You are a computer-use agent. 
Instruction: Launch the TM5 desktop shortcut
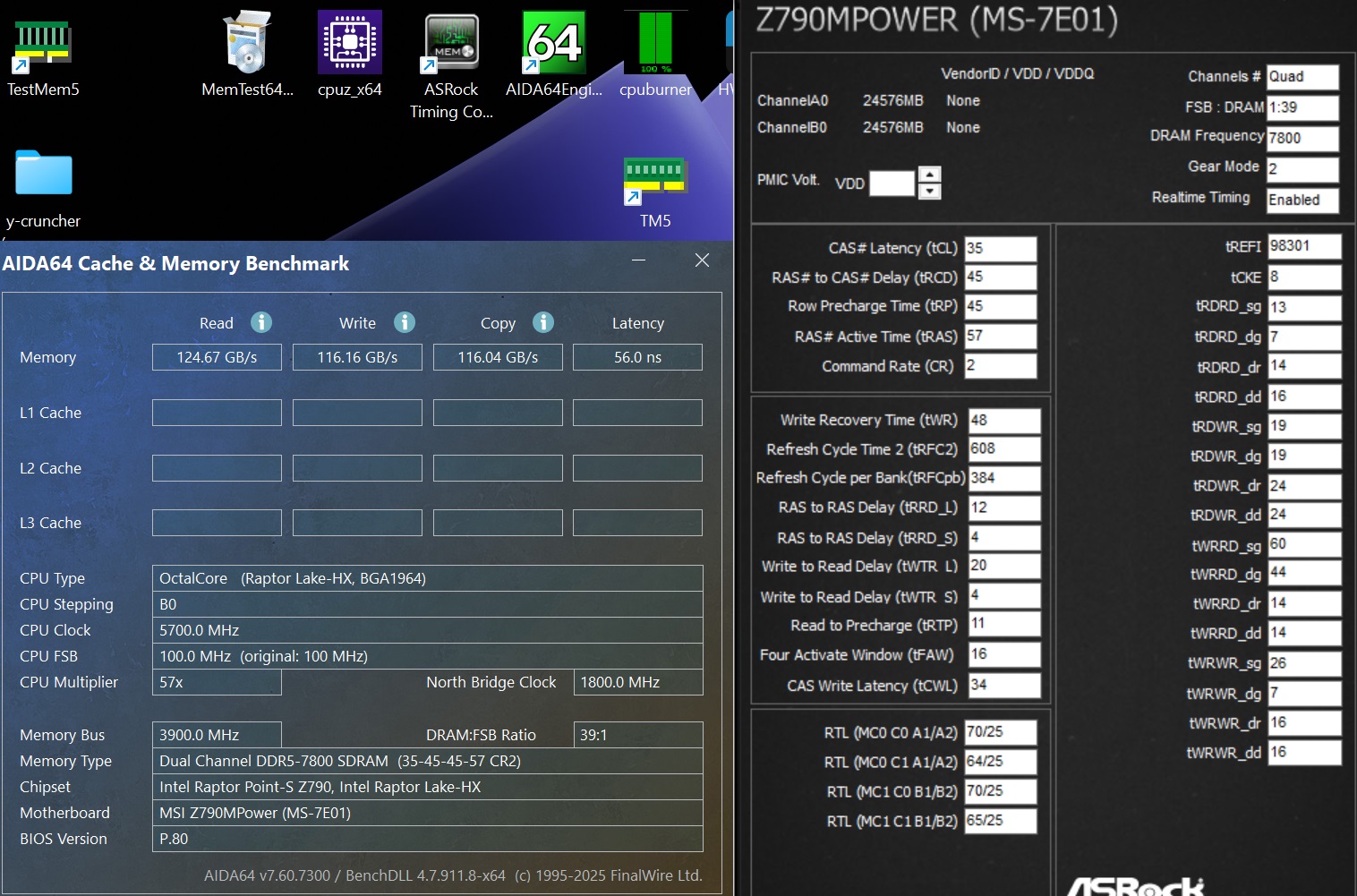(655, 192)
